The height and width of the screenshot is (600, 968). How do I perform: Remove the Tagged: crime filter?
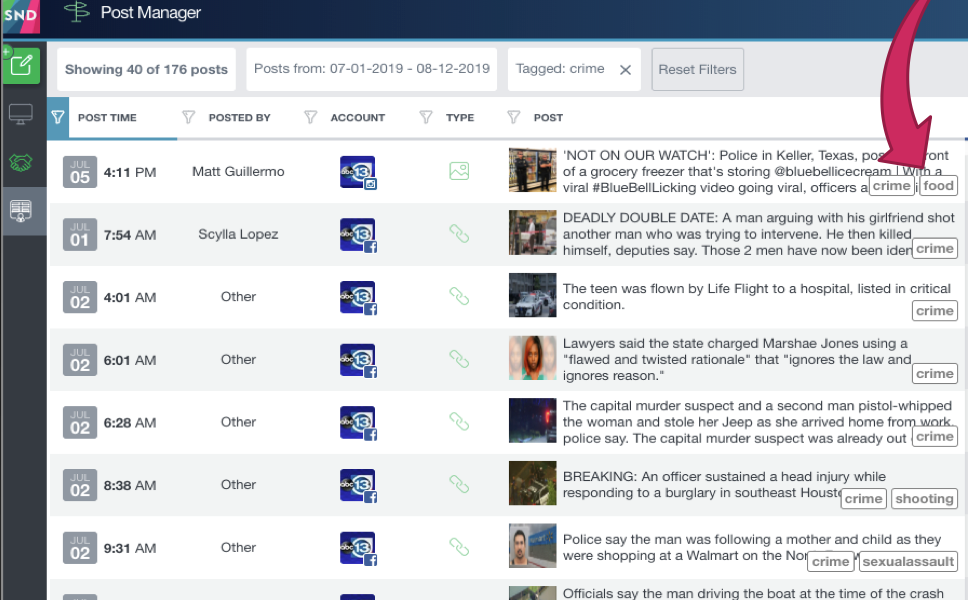click(625, 70)
